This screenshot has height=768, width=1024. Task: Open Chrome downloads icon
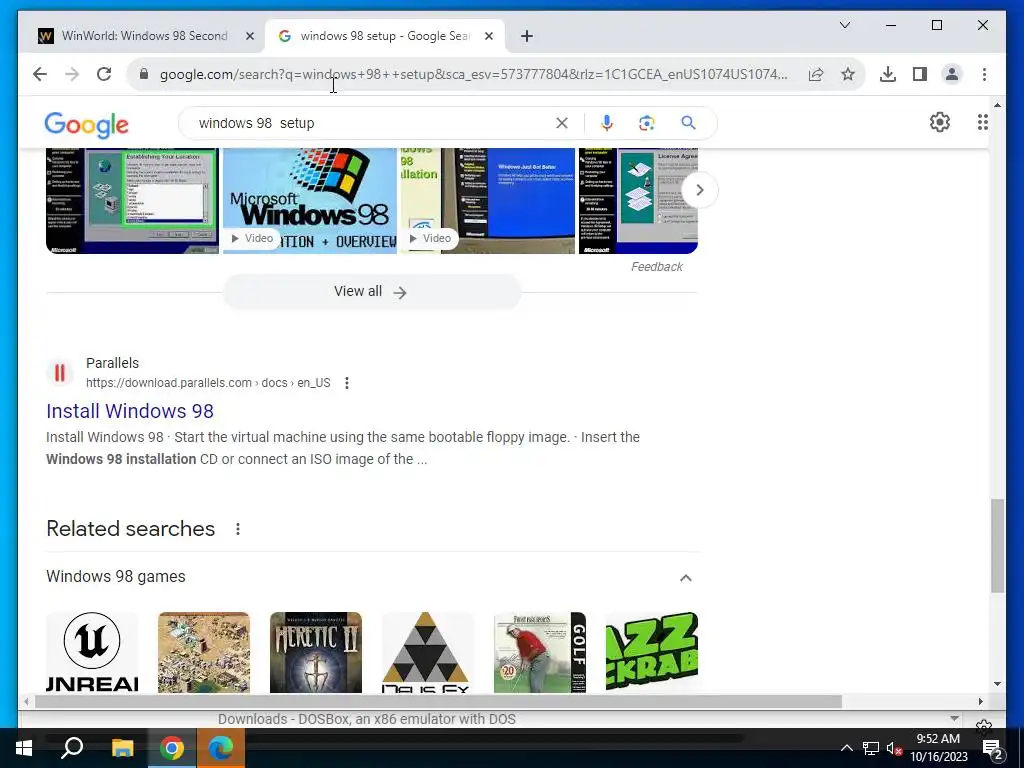(x=888, y=74)
